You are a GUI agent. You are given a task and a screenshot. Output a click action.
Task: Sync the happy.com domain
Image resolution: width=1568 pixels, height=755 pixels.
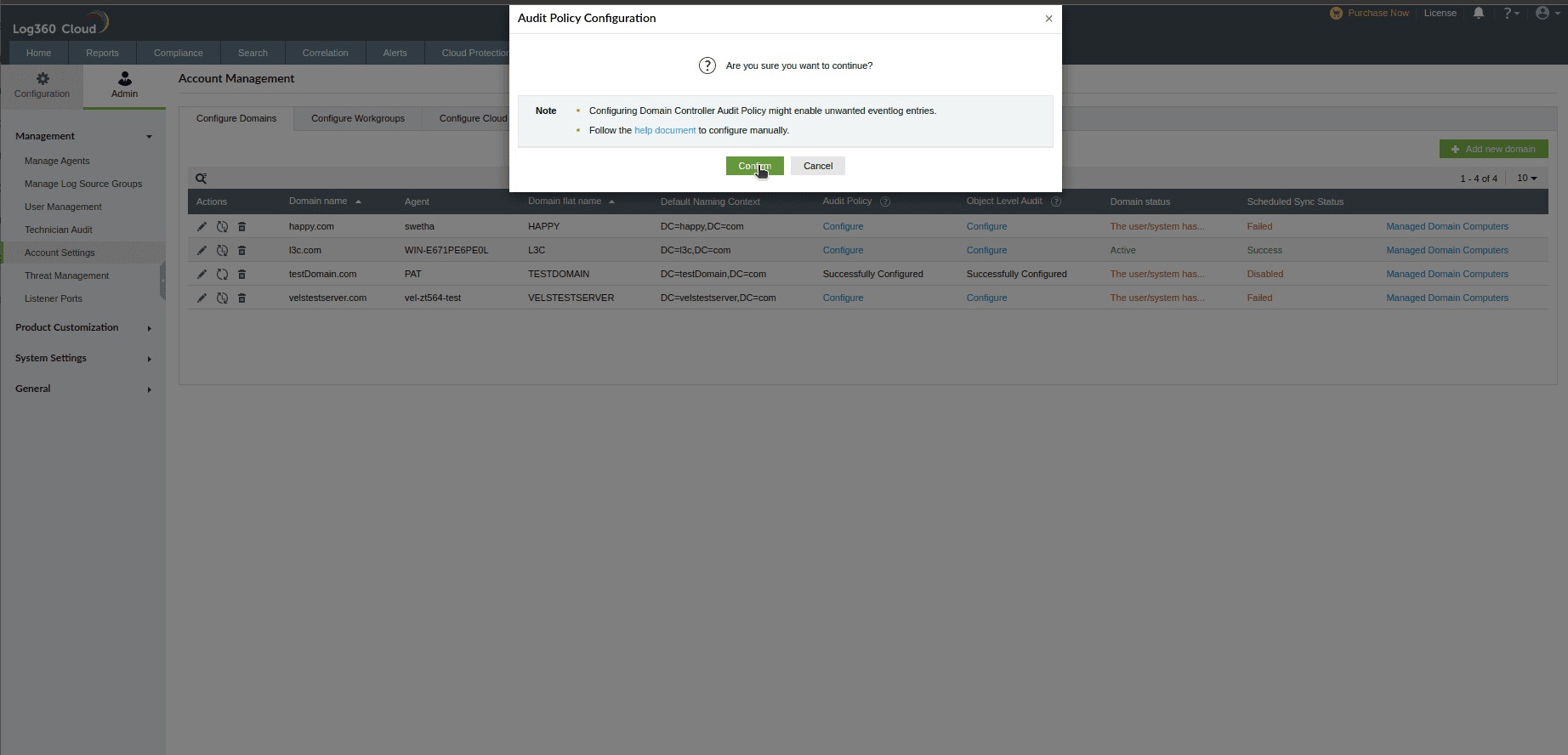point(222,226)
